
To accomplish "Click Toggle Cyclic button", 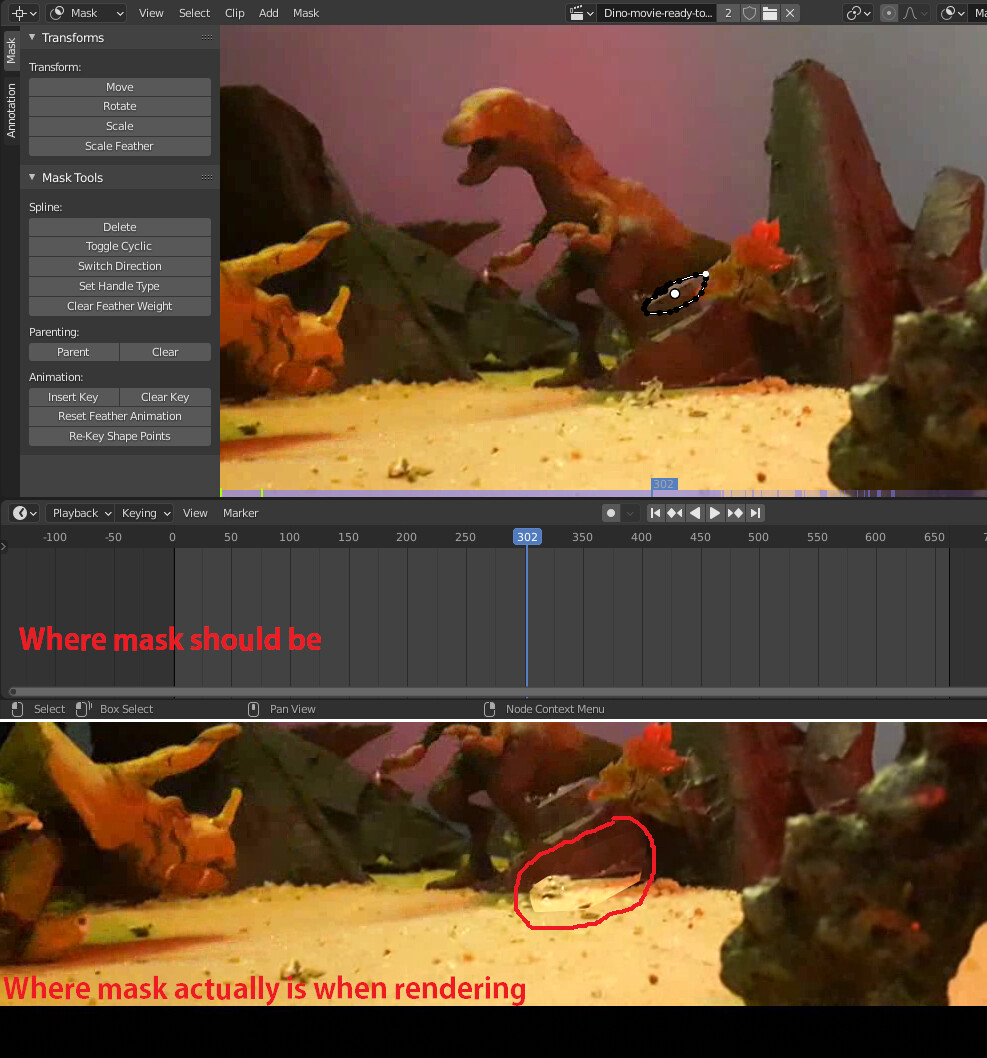I will [x=119, y=246].
